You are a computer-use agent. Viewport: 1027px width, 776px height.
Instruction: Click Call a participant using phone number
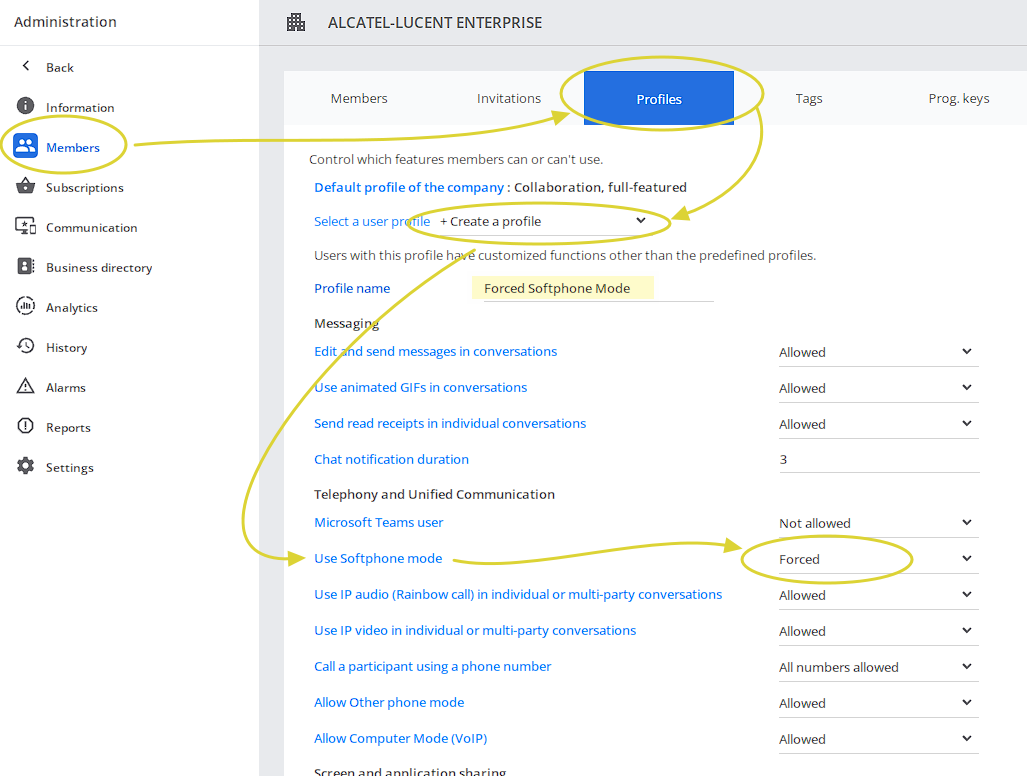tap(432, 666)
